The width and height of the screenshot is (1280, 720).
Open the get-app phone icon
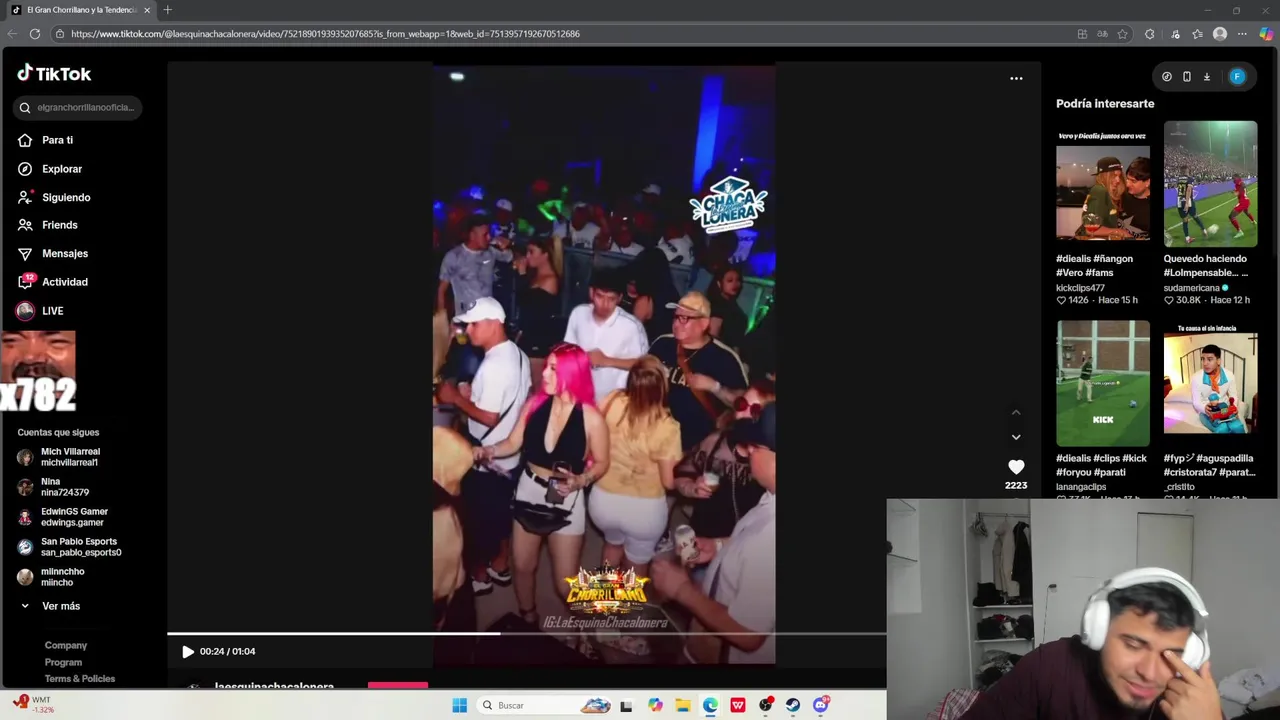point(1187,77)
